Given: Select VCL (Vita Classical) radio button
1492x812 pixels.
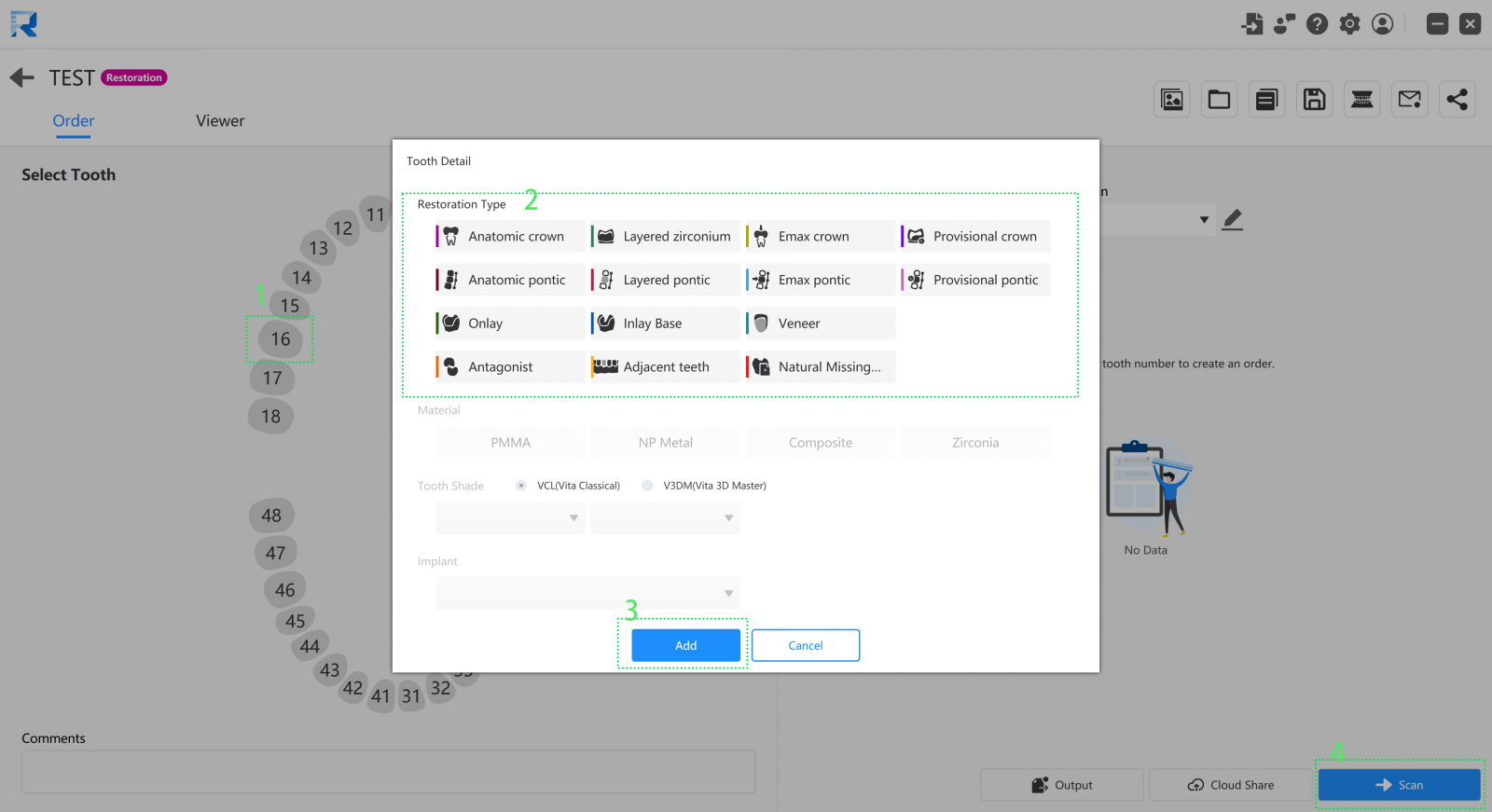Looking at the screenshot, I should (521, 486).
